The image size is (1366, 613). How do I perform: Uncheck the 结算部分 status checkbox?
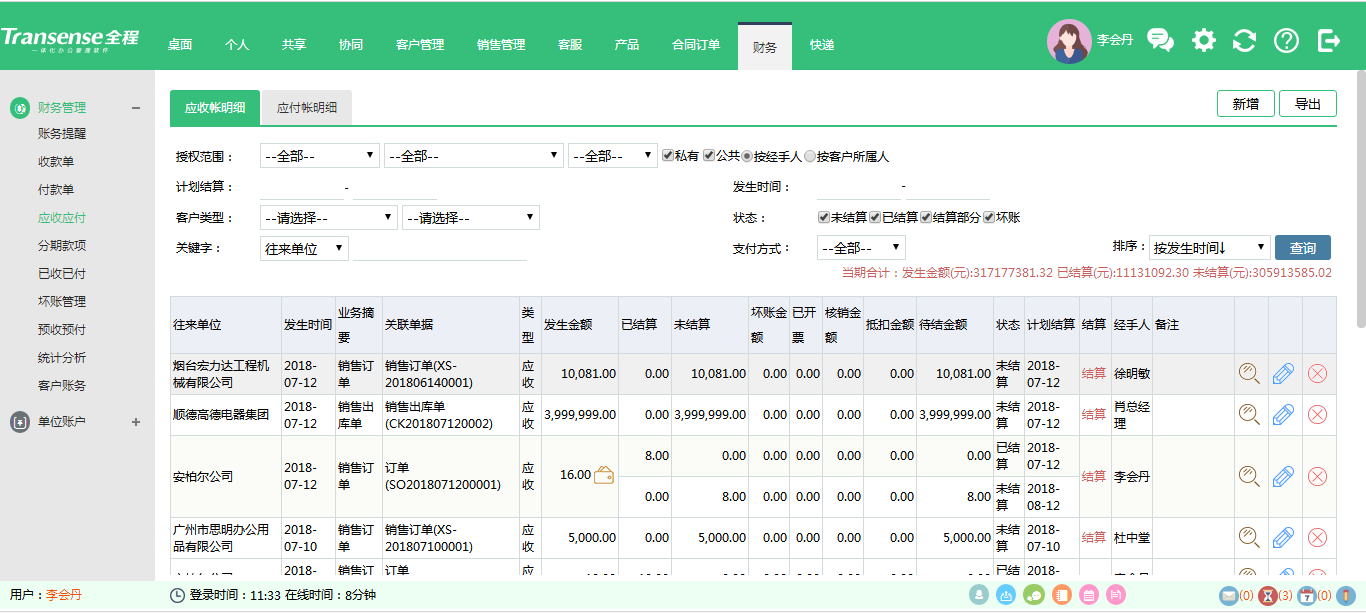pos(926,217)
